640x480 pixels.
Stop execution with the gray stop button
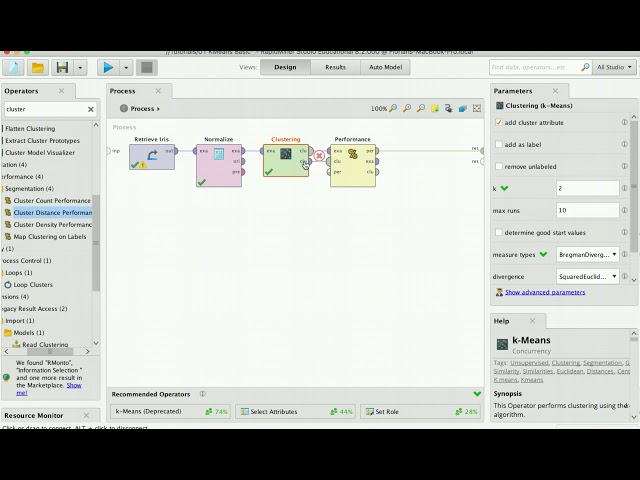click(x=147, y=67)
